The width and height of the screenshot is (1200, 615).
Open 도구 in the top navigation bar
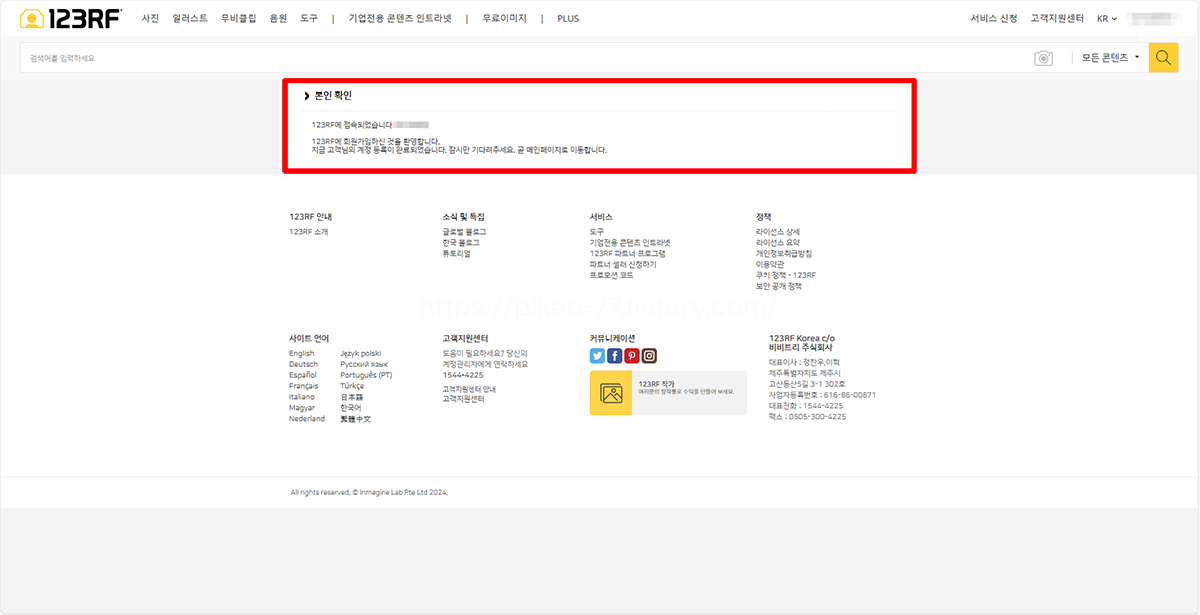pos(309,18)
